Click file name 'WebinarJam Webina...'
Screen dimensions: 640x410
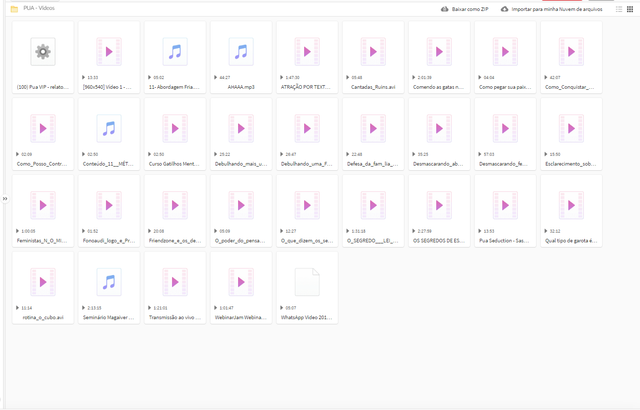pos(241,317)
